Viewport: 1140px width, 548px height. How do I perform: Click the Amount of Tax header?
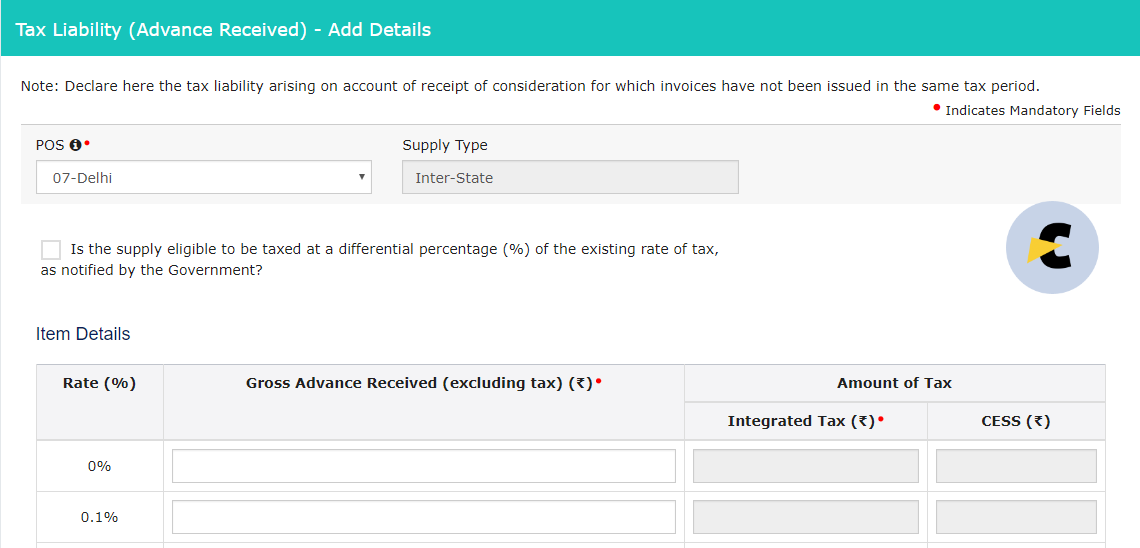[x=894, y=383]
